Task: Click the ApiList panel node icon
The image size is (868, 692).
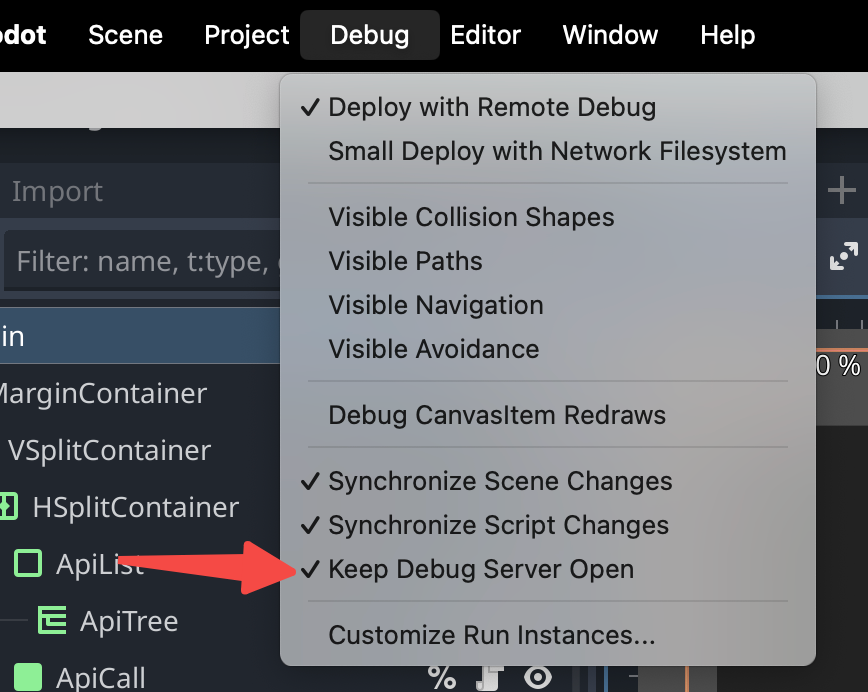Action: click(x=28, y=565)
